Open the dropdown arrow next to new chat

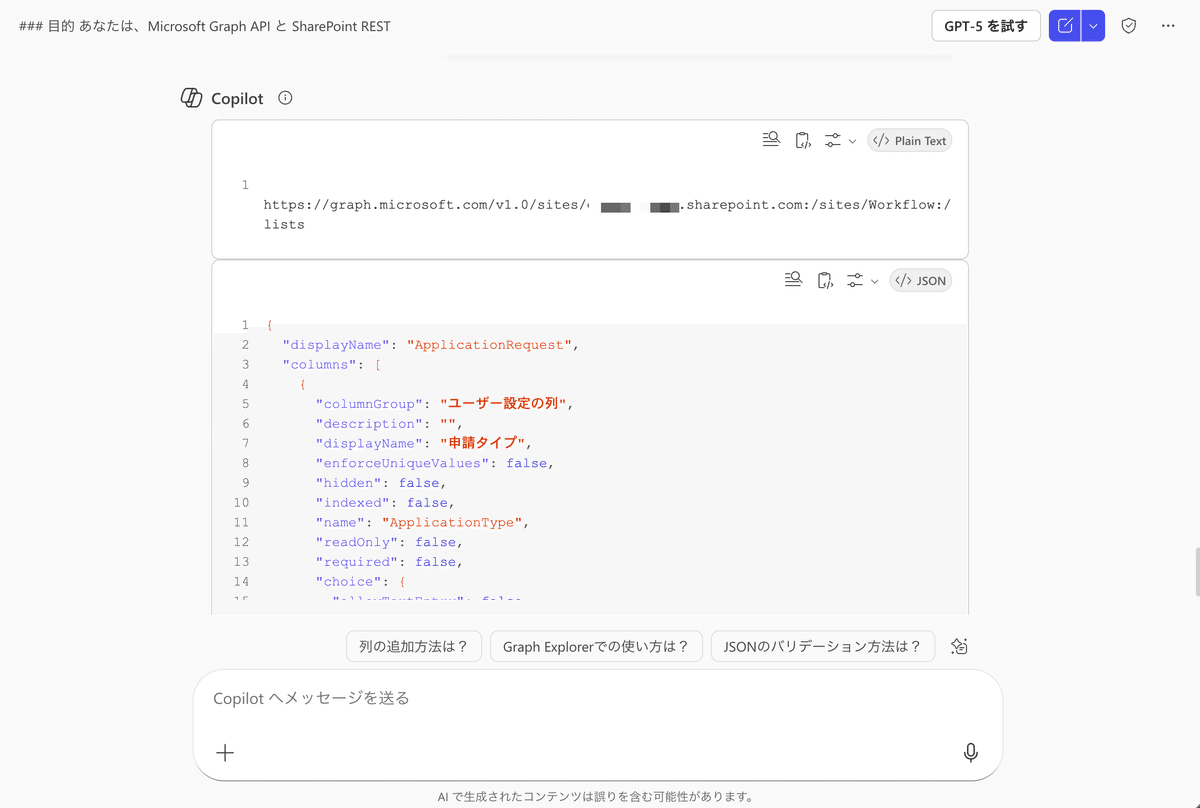point(1093,26)
